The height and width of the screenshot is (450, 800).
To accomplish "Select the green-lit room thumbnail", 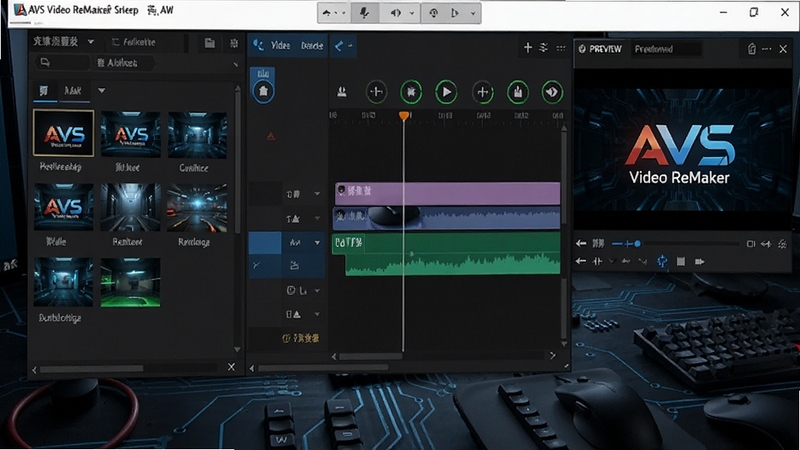I will [x=131, y=282].
